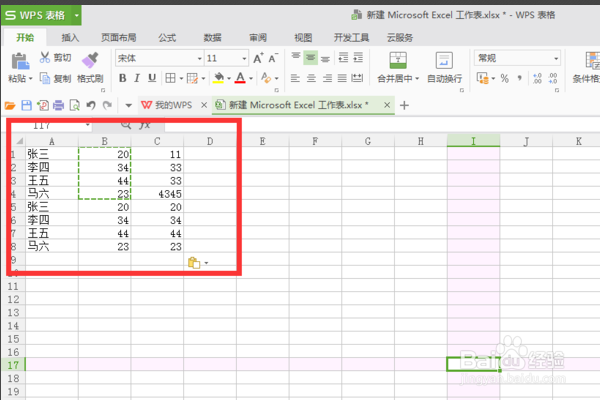Toggle vertical middle alignment
Viewport: 600px width, 400px height.
(x=310, y=58)
